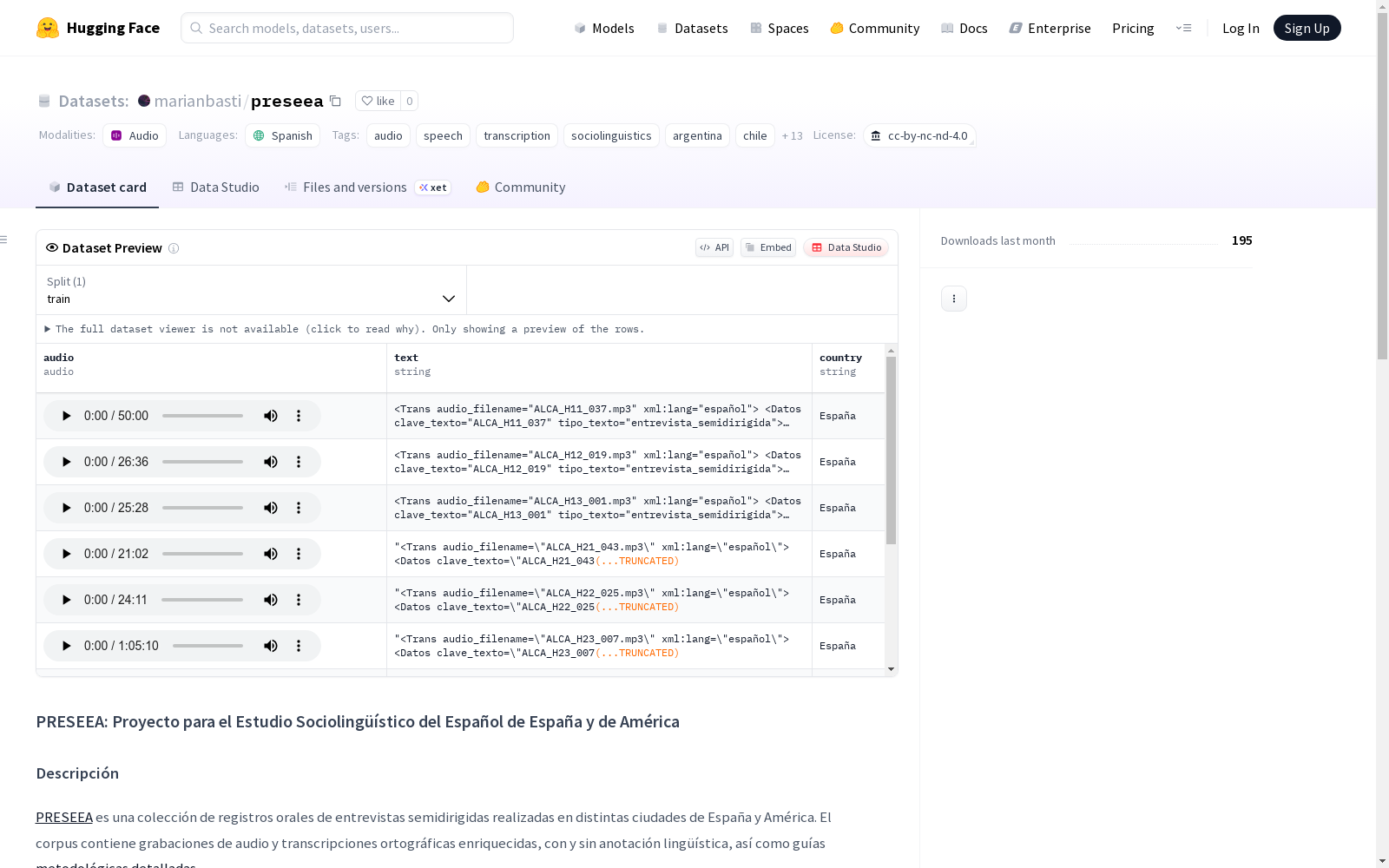Select the transcription tag
This screenshot has width=1389, height=868.
click(517, 135)
